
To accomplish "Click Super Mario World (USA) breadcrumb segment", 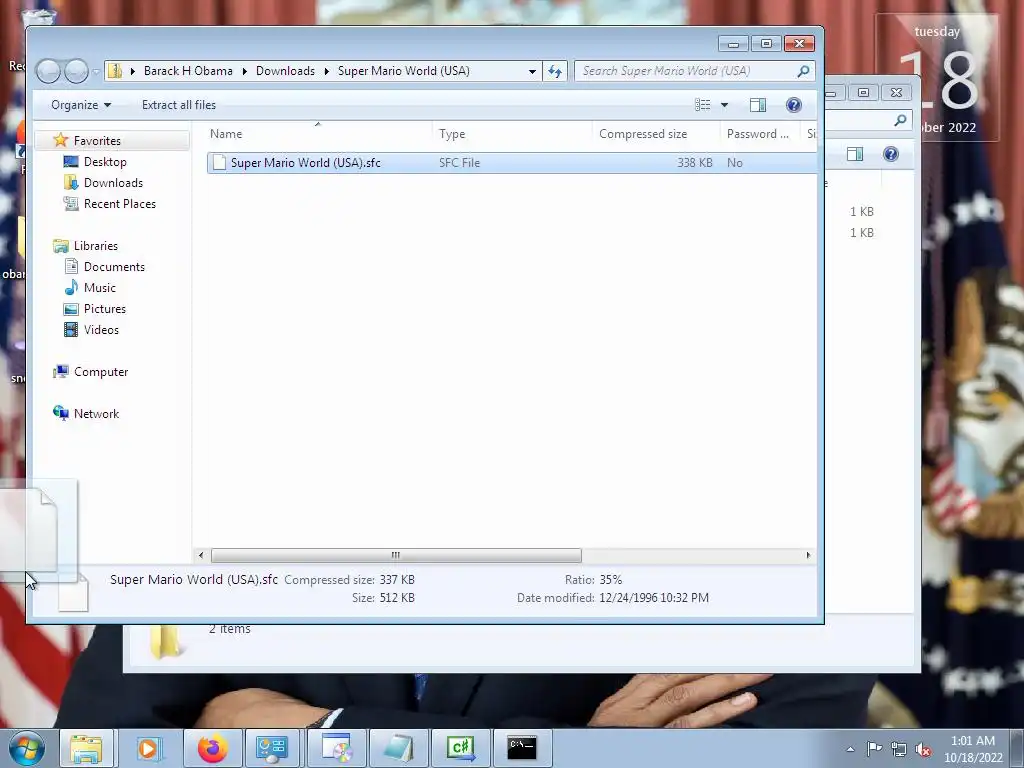I will (x=404, y=71).
